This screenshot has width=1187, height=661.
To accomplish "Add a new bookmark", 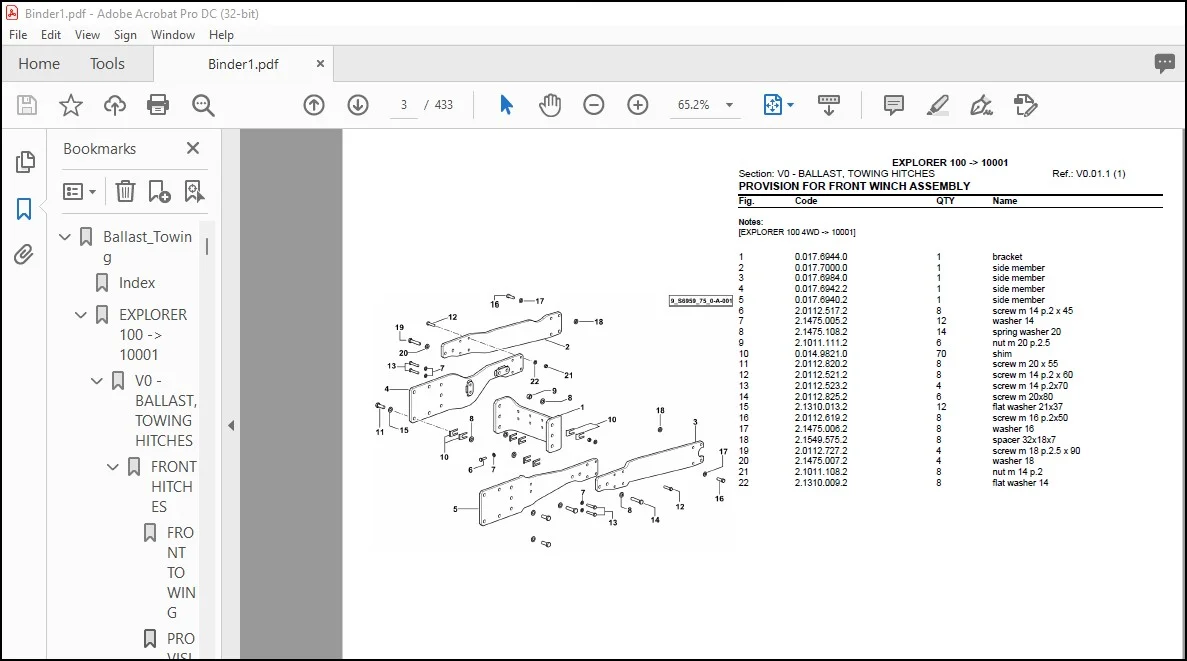I will 159,192.
